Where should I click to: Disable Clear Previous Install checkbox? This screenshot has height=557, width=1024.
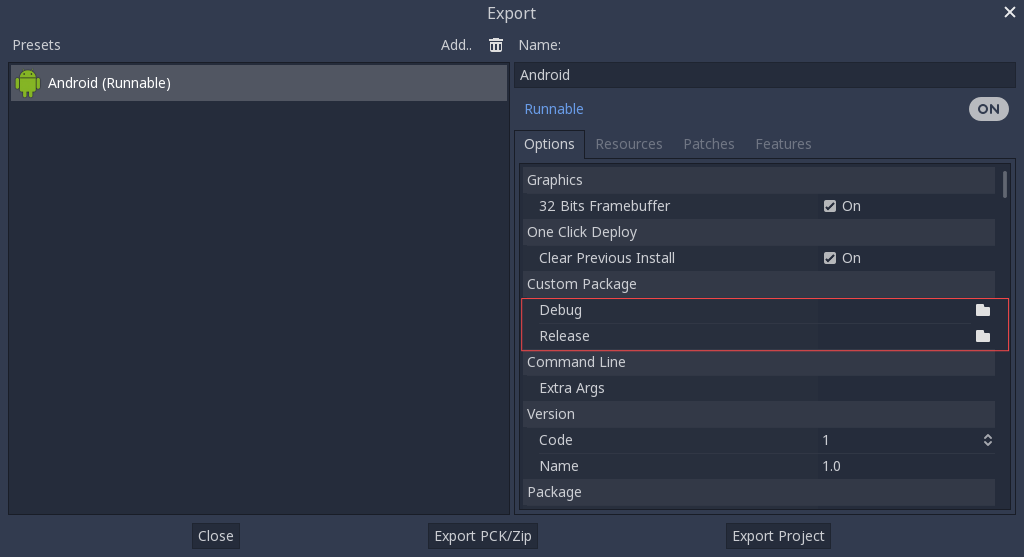[x=830, y=258]
